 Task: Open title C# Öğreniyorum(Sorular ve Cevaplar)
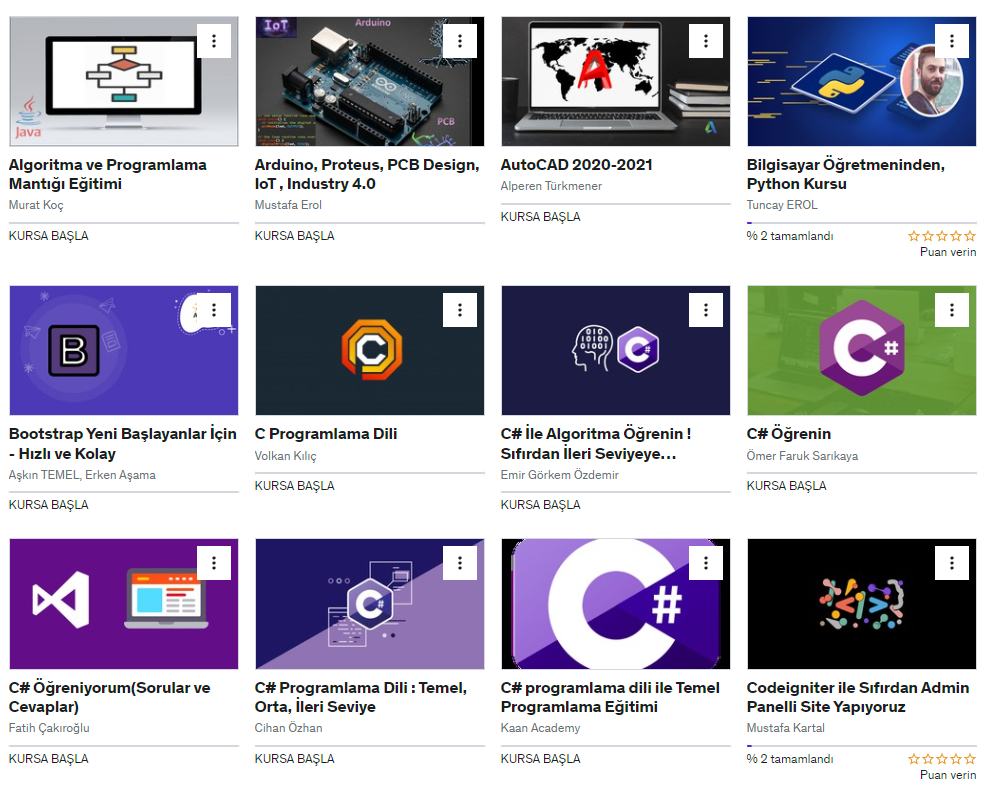tap(110, 698)
